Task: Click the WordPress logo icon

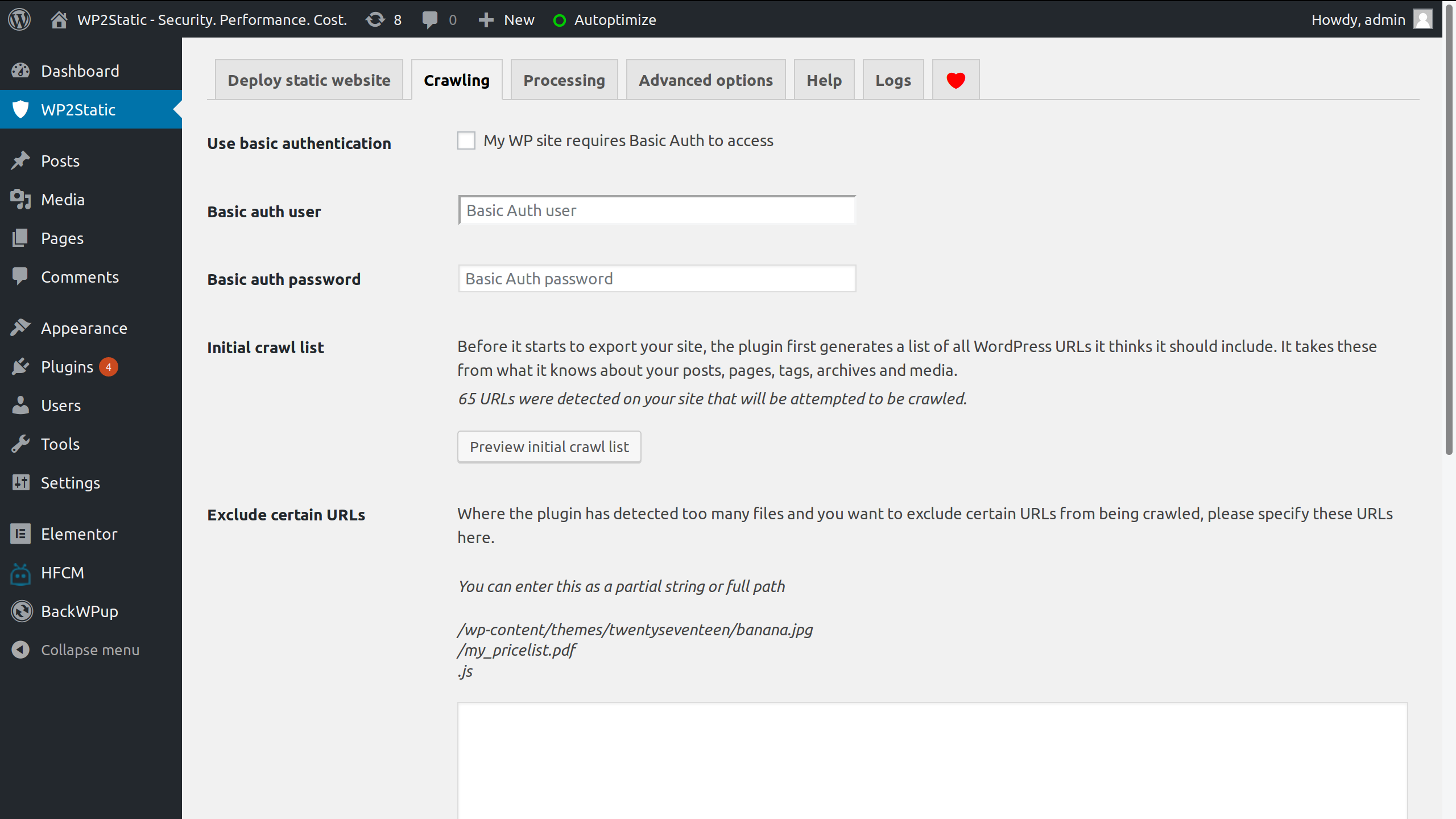Action: click(x=19, y=19)
